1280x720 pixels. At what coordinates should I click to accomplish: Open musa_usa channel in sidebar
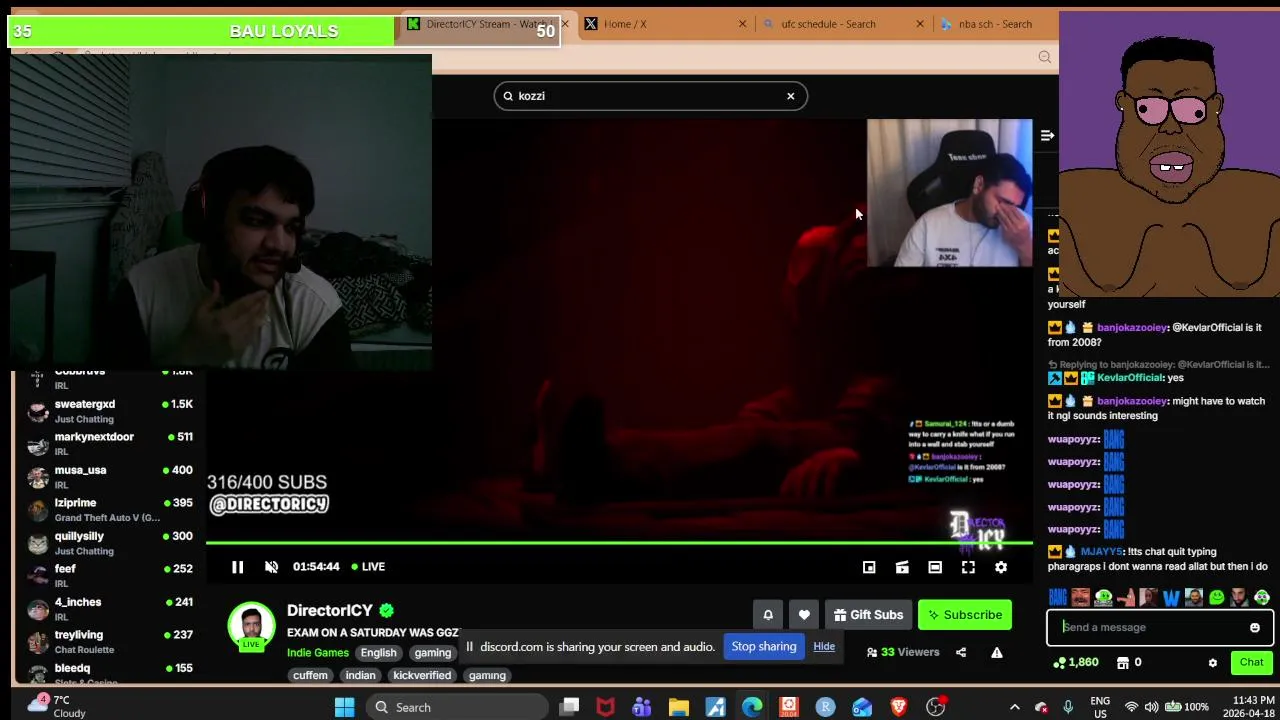[x=110, y=477]
